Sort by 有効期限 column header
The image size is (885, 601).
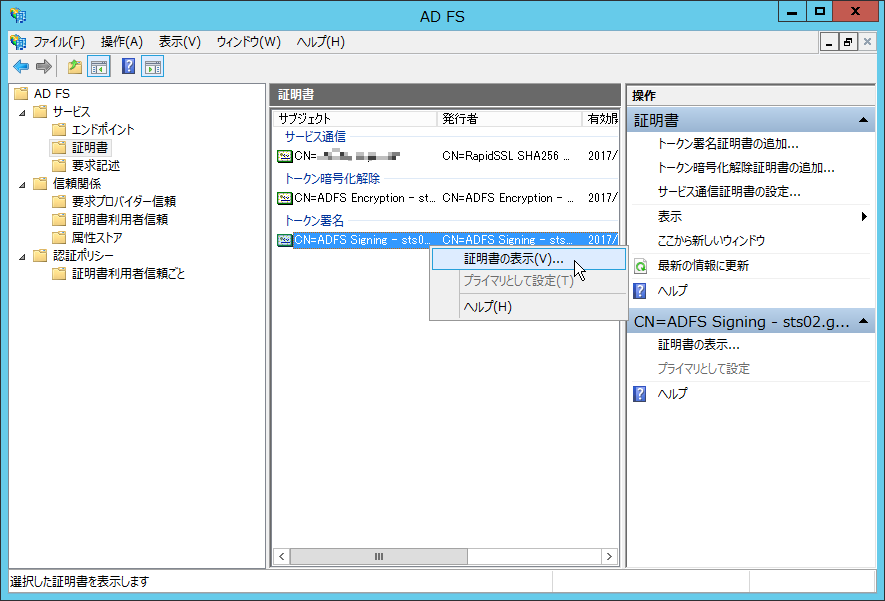pyautogui.click(x=601, y=119)
